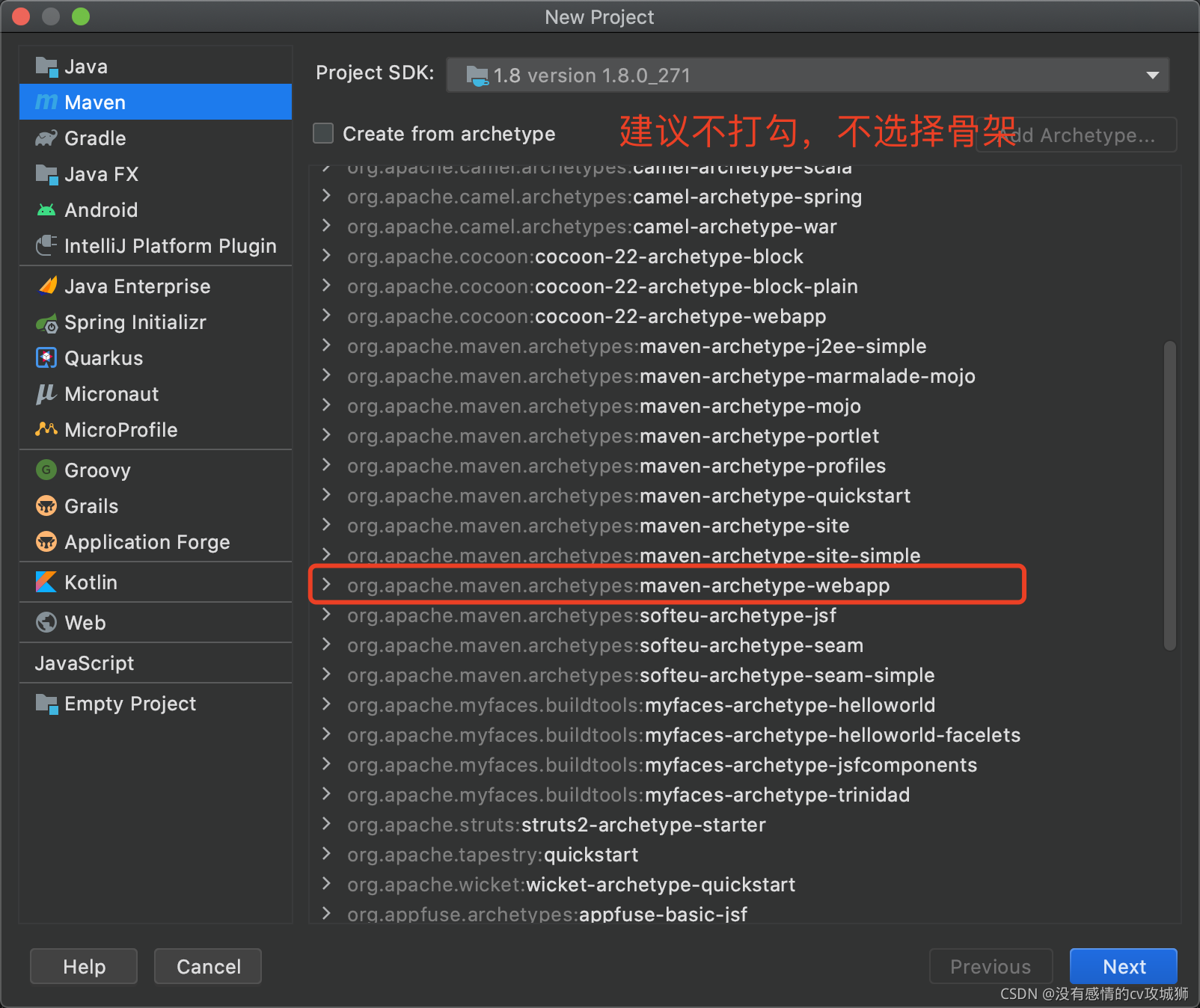This screenshot has height=1008, width=1200.
Task: Expand maven-archetype-webapp tree node
Action: pyautogui.click(x=326, y=585)
